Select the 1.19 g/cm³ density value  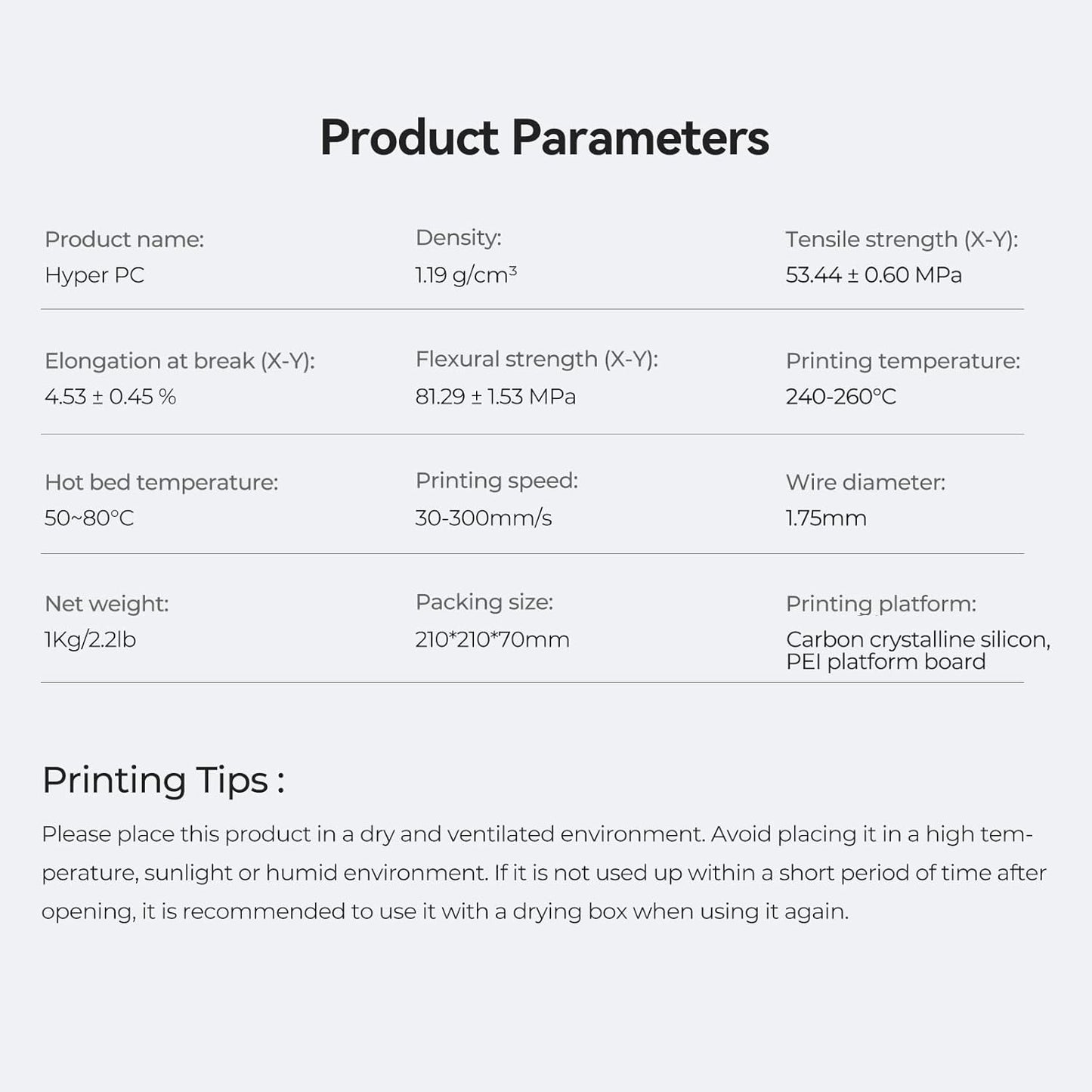coord(466,275)
